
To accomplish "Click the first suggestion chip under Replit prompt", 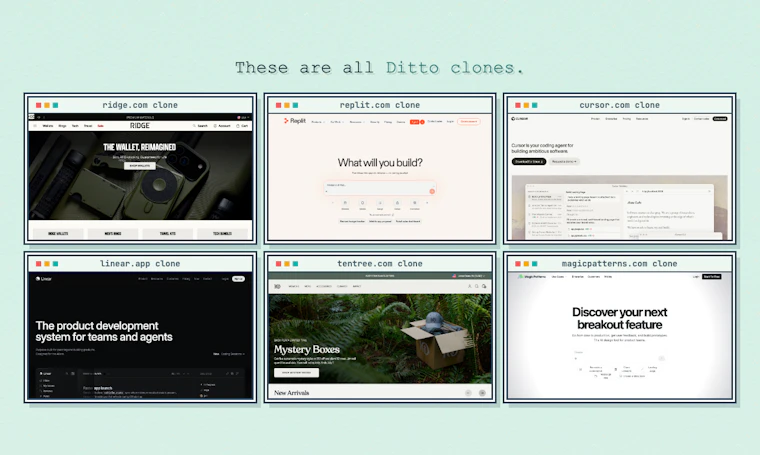I will 352,221.
